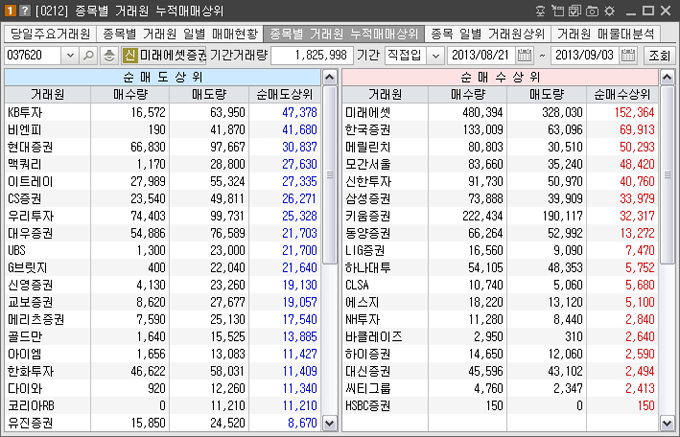Viewport: 680px width, 437px height.
Task: Select the 키움증권 broker cell
Action: [x=385, y=216]
